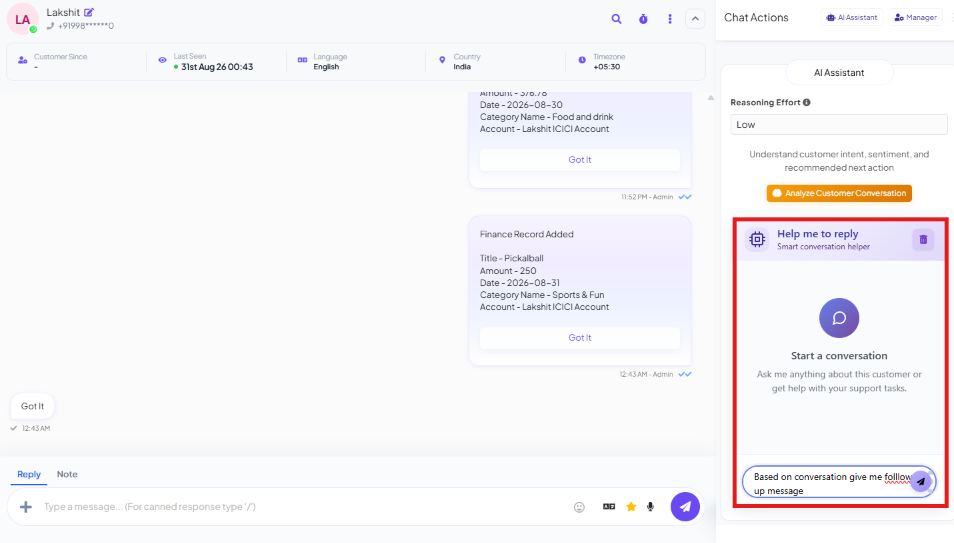Send the AI helper prompt with paper plane
Image resolution: width=954 pixels, height=543 pixels.
click(x=921, y=482)
